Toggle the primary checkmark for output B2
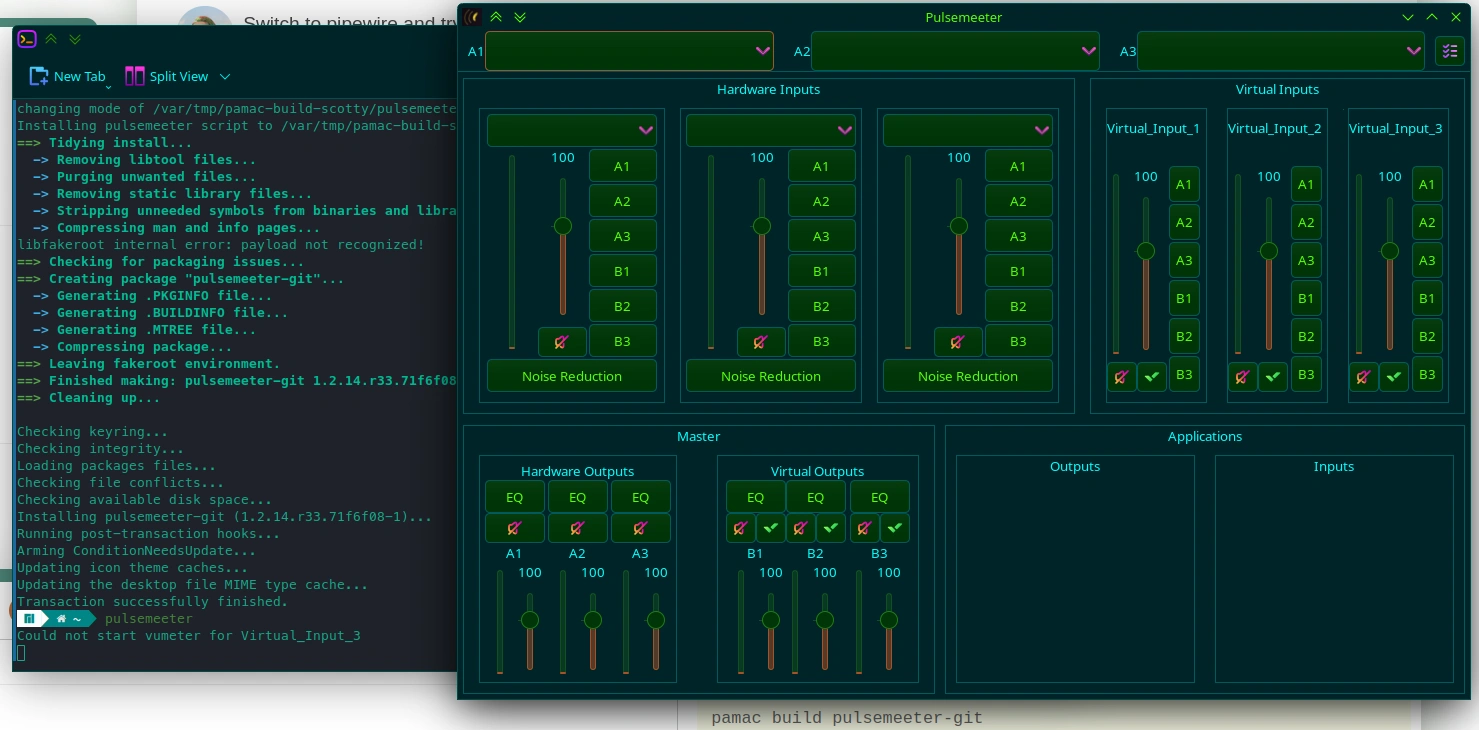The width and height of the screenshot is (1479, 730). (x=831, y=528)
